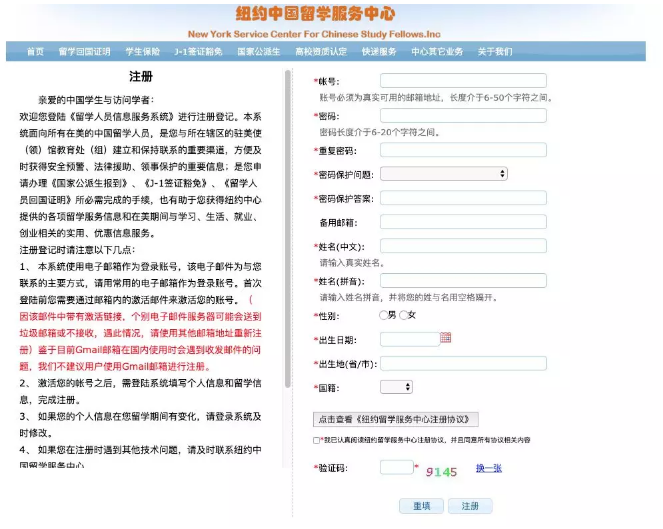Click the 换一张 captcha refresh link
Screen dimensions: 663x529
coord(489,469)
